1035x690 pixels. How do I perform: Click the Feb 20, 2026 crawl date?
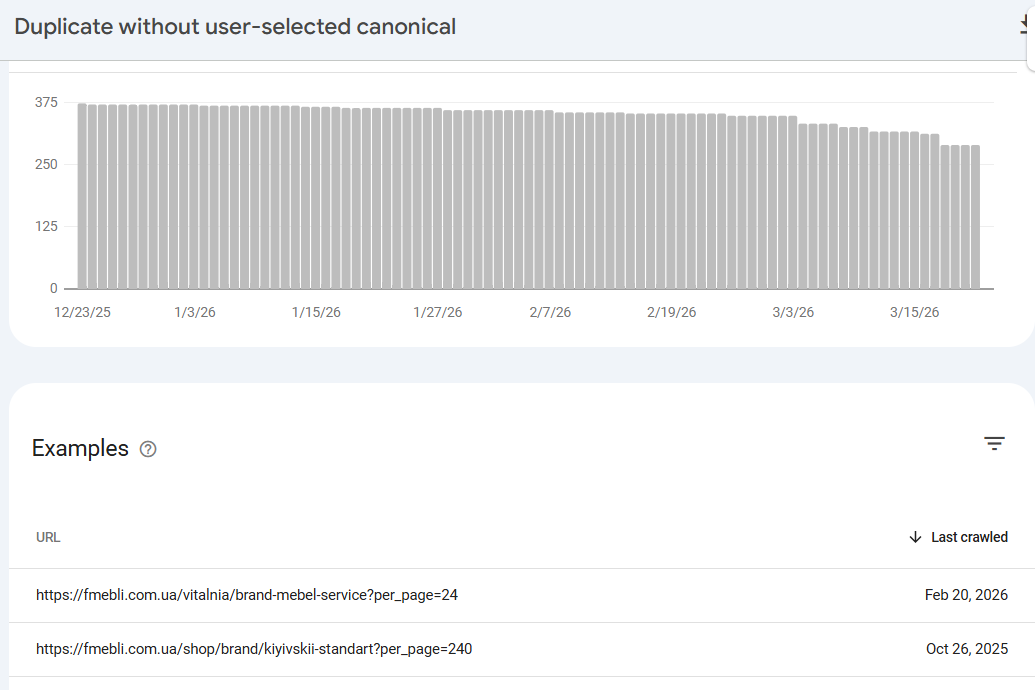[x=966, y=595]
